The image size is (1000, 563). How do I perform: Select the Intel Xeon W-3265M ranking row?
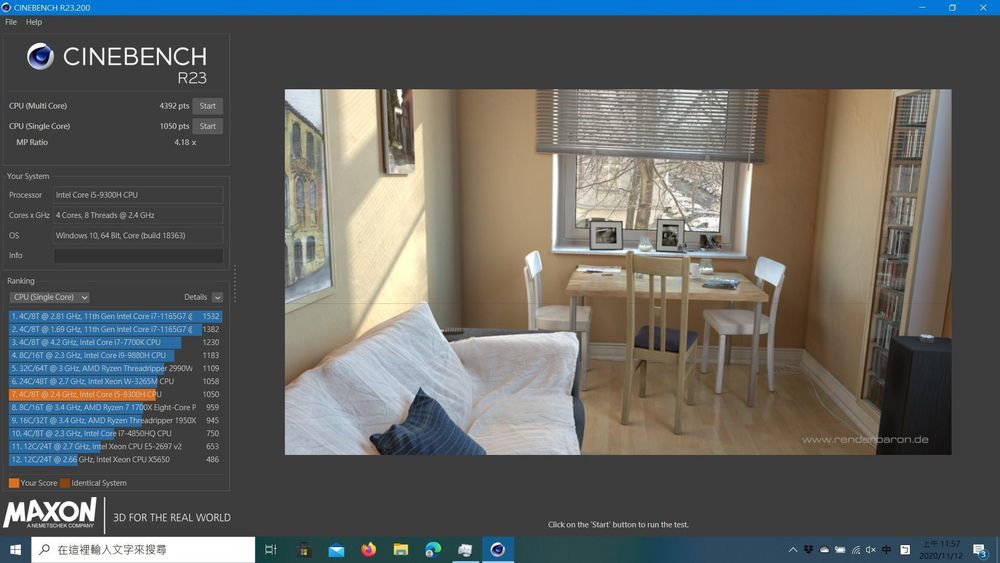coord(115,381)
